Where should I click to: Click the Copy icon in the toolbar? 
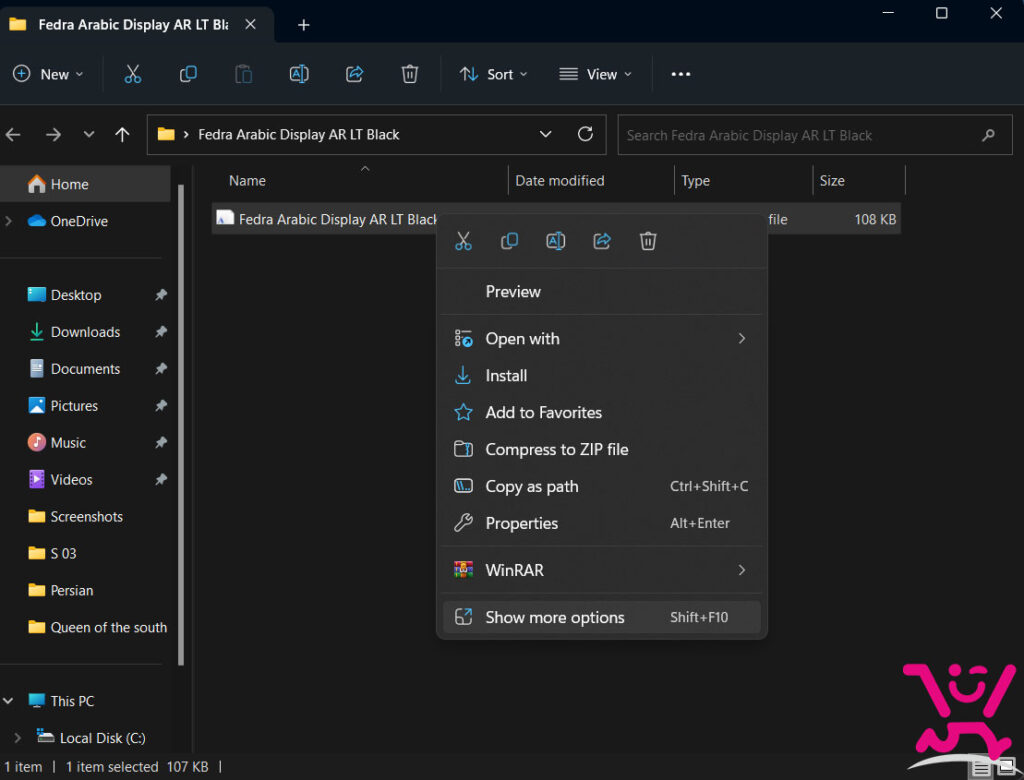point(188,74)
